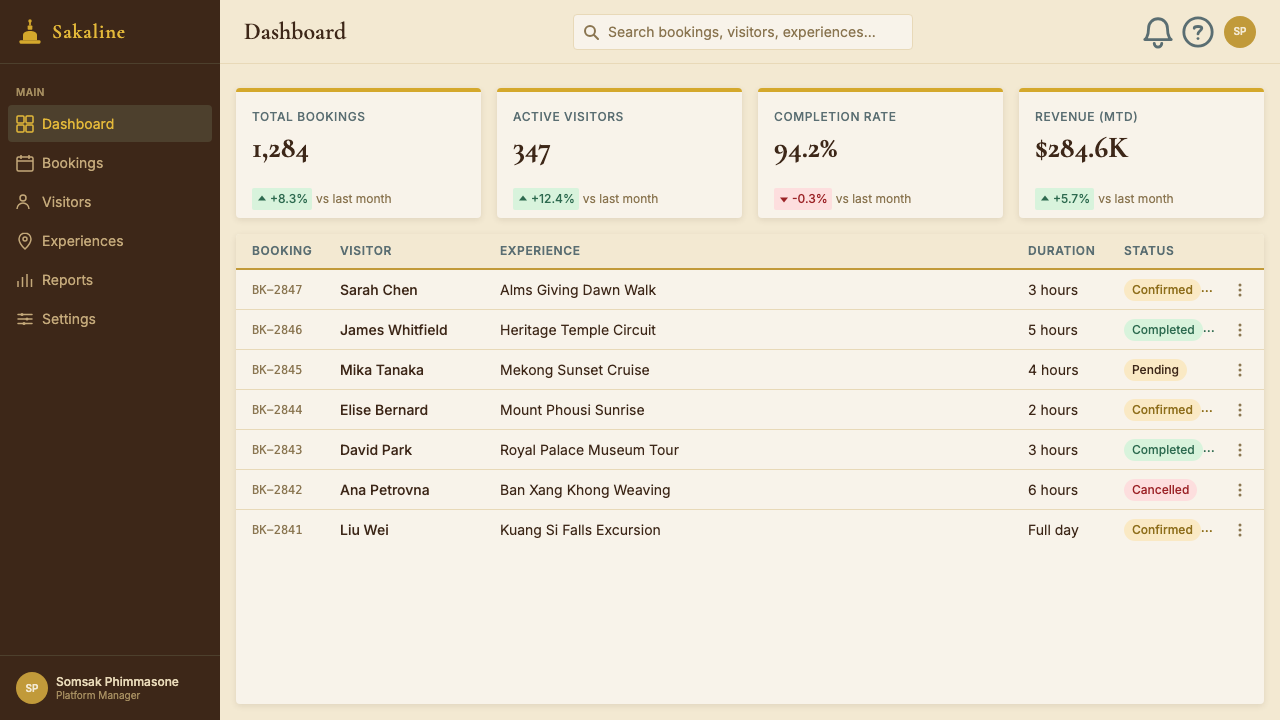
Task: Open three-dot menu for Mika Tanaka booking
Action: pyautogui.click(x=1240, y=370)
